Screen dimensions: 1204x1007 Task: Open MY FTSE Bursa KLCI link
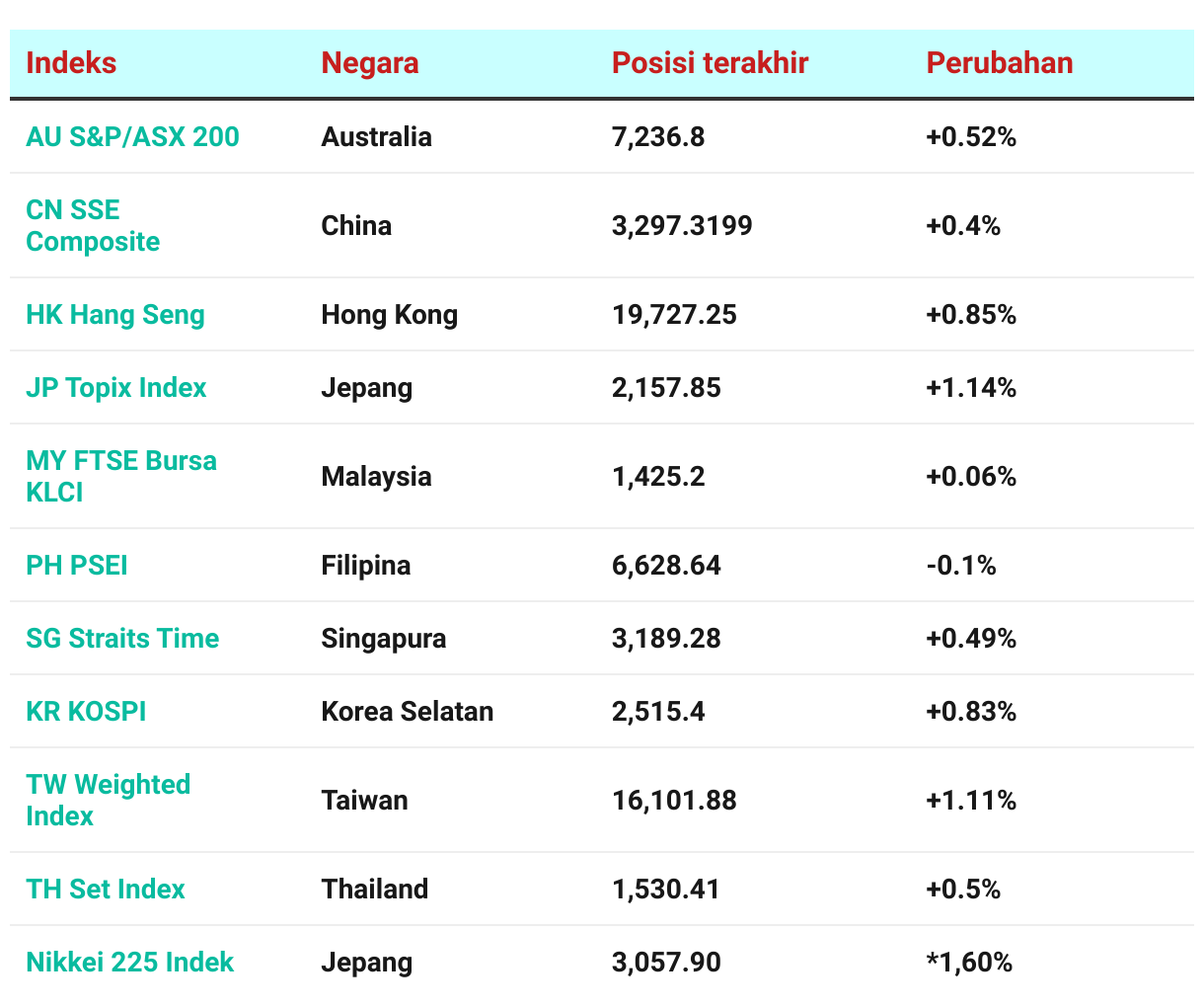coord(121,476)
